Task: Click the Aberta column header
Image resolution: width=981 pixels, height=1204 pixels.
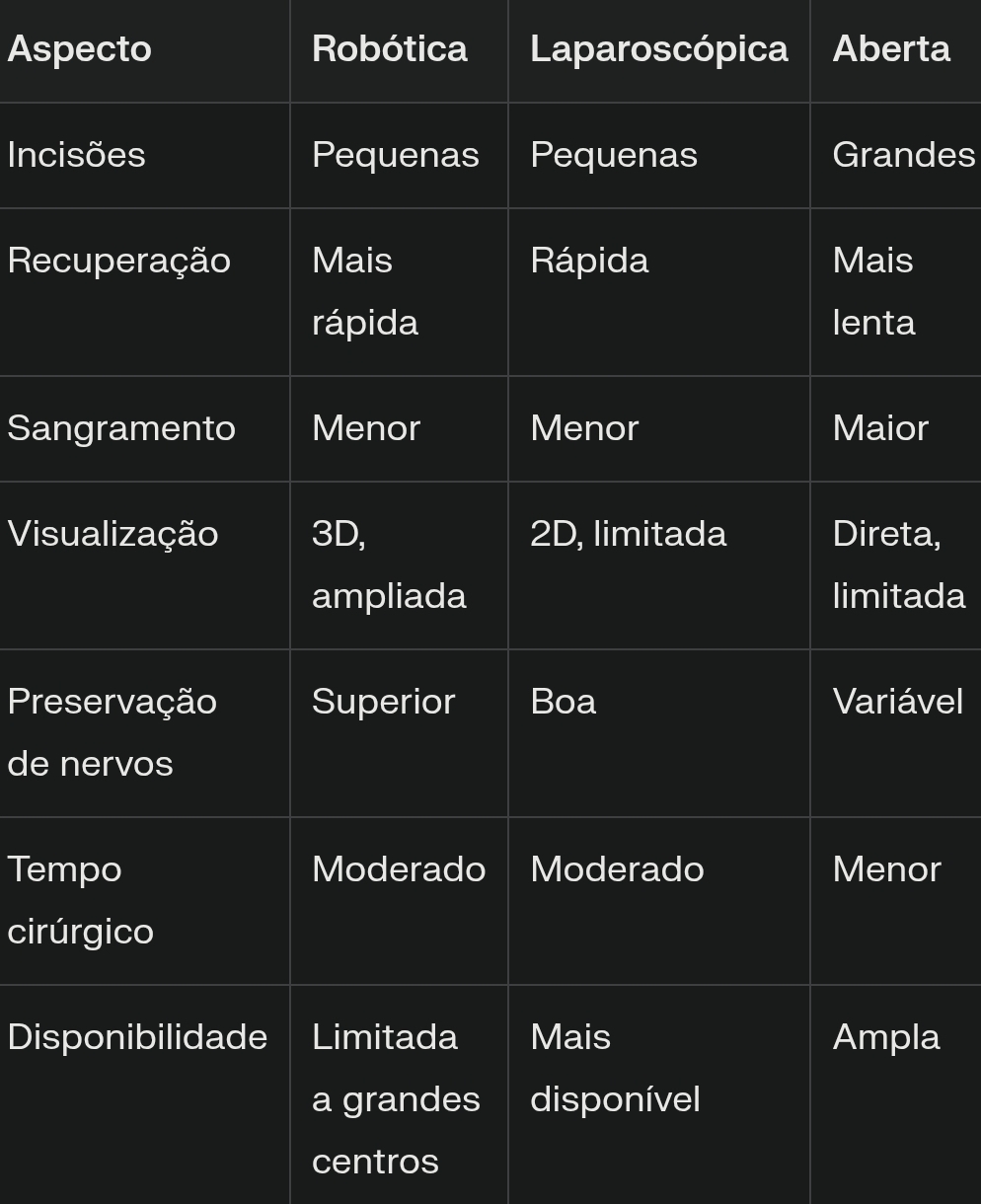Action: (891, 49)
